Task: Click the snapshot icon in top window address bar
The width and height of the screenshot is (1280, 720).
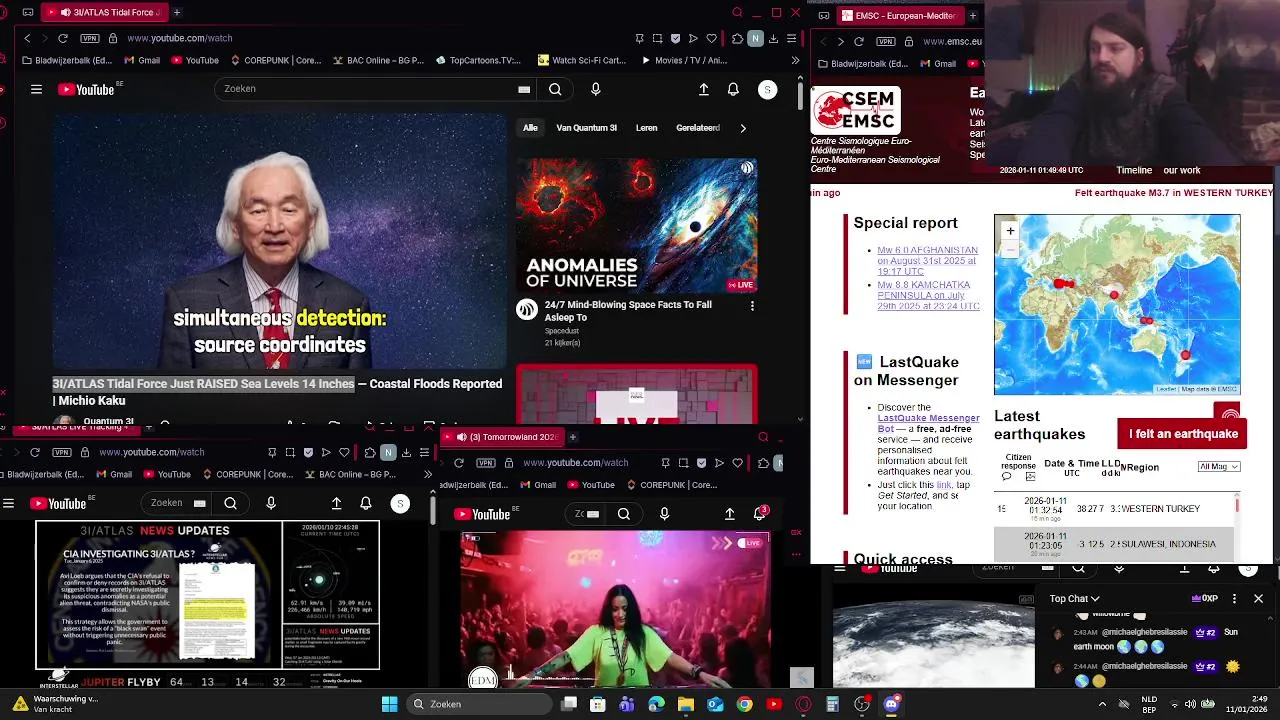Action: (x=657, y=38)
